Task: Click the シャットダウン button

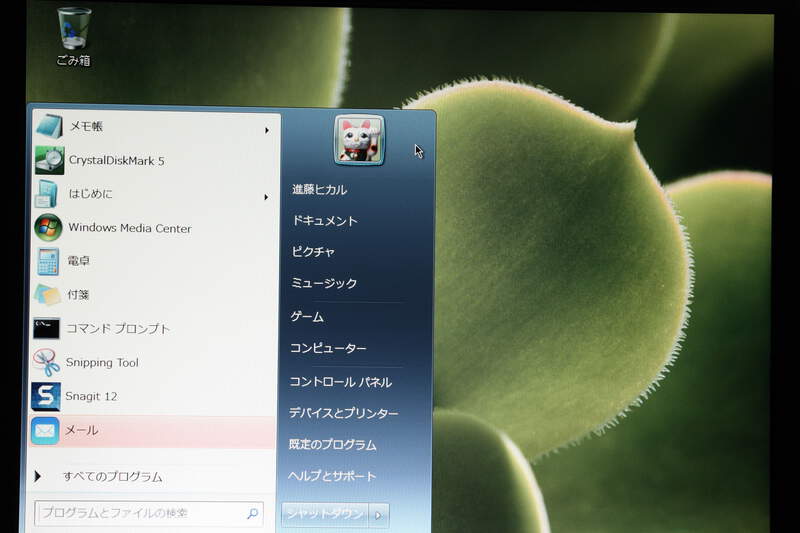Action: 324,515
